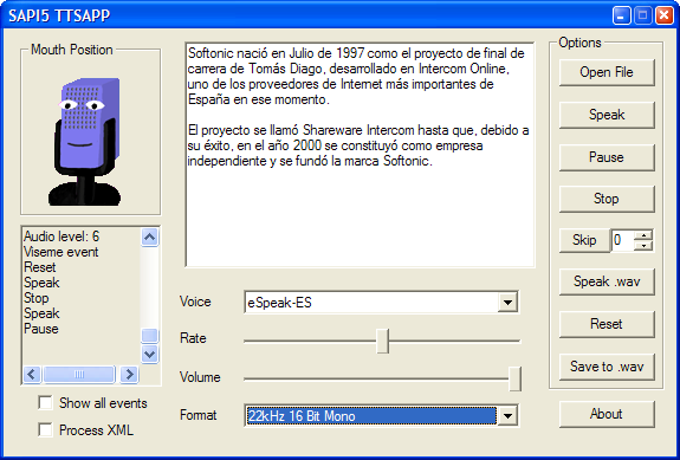
Task: Click into the skip value field
Action: (623, 240)
